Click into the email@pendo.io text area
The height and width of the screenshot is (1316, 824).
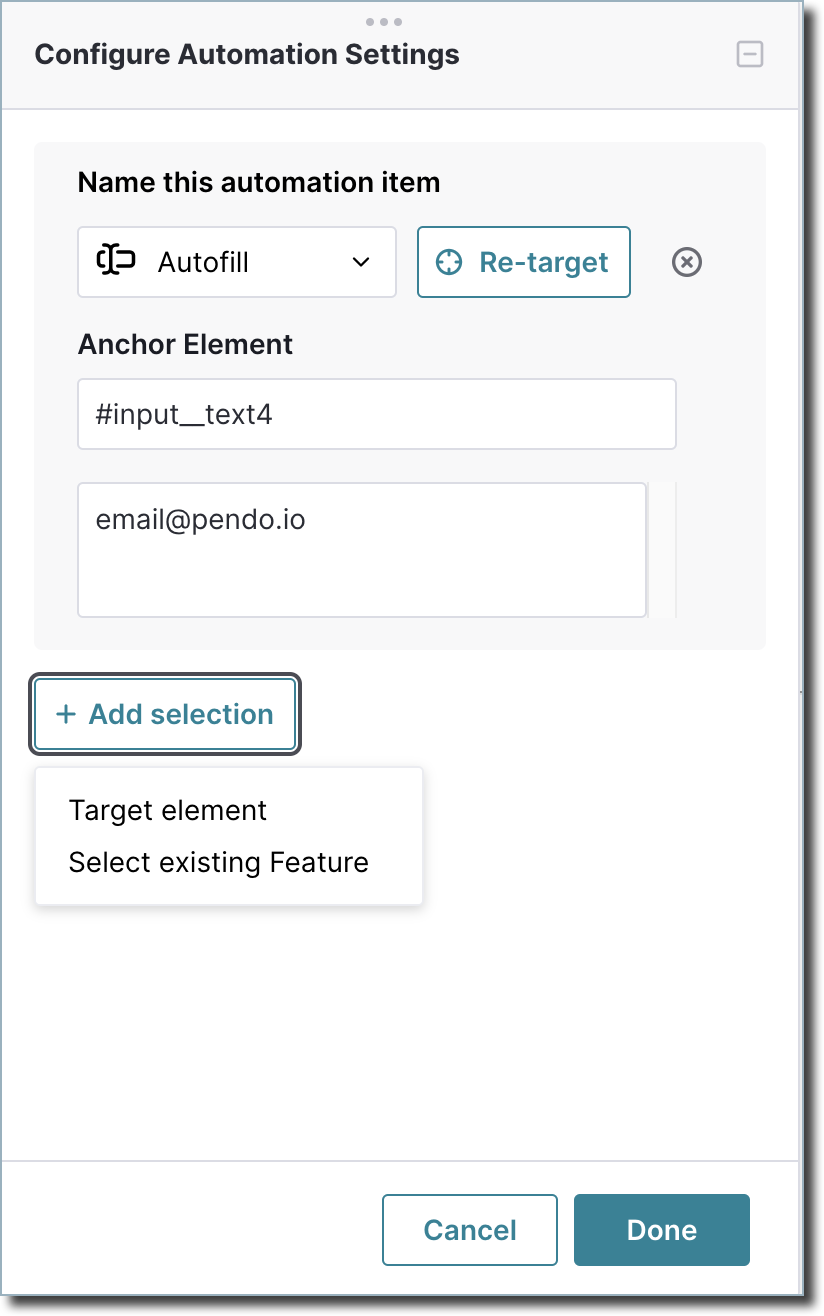coord(362,550)
